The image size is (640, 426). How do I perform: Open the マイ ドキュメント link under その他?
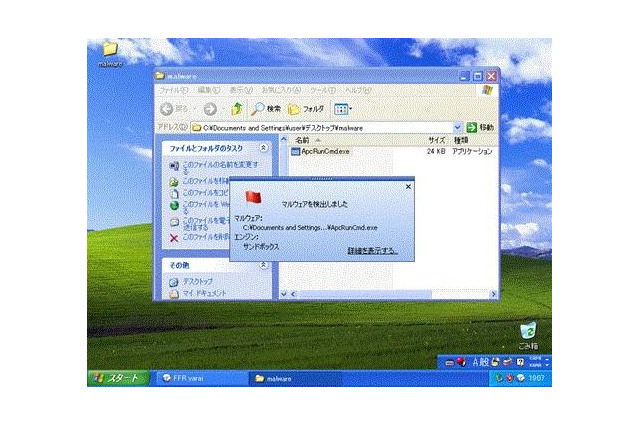[204, 293]
